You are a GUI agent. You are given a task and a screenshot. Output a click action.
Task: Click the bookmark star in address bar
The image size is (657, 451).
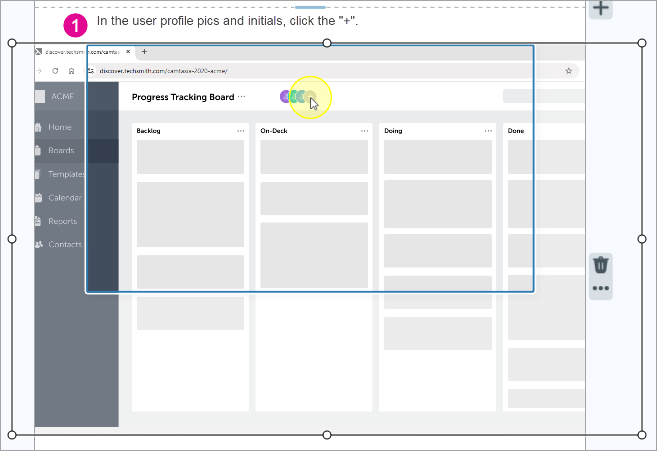[569, 71]
